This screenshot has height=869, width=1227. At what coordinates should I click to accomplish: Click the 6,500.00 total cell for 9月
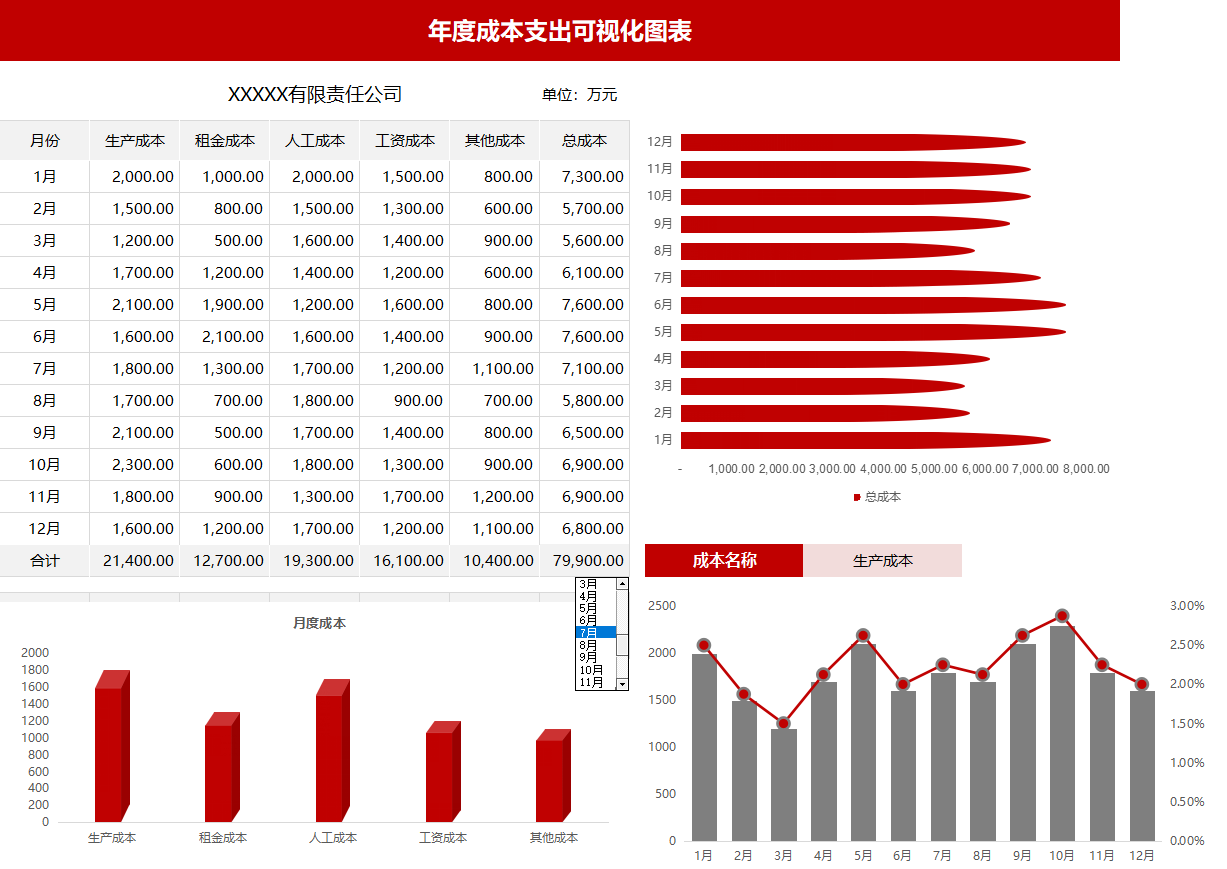(x=585, y=432)
